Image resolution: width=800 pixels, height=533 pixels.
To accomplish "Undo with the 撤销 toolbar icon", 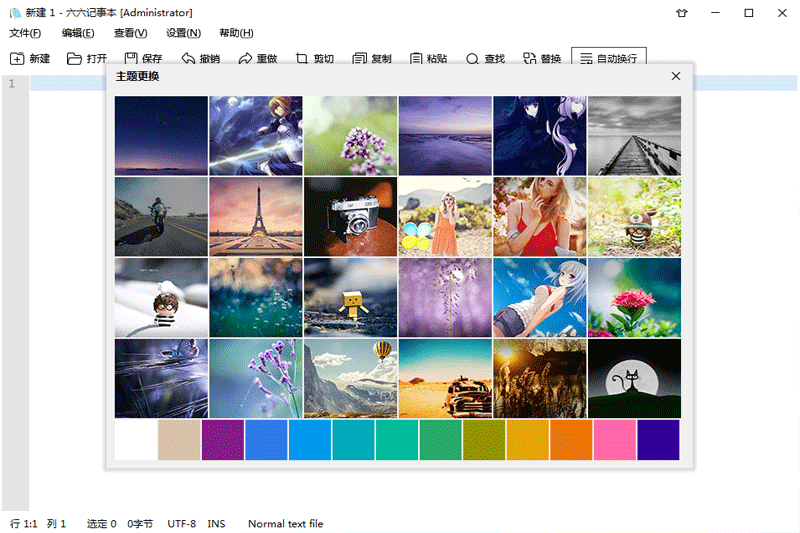I will pyautogui.click(x=188, y=59).
